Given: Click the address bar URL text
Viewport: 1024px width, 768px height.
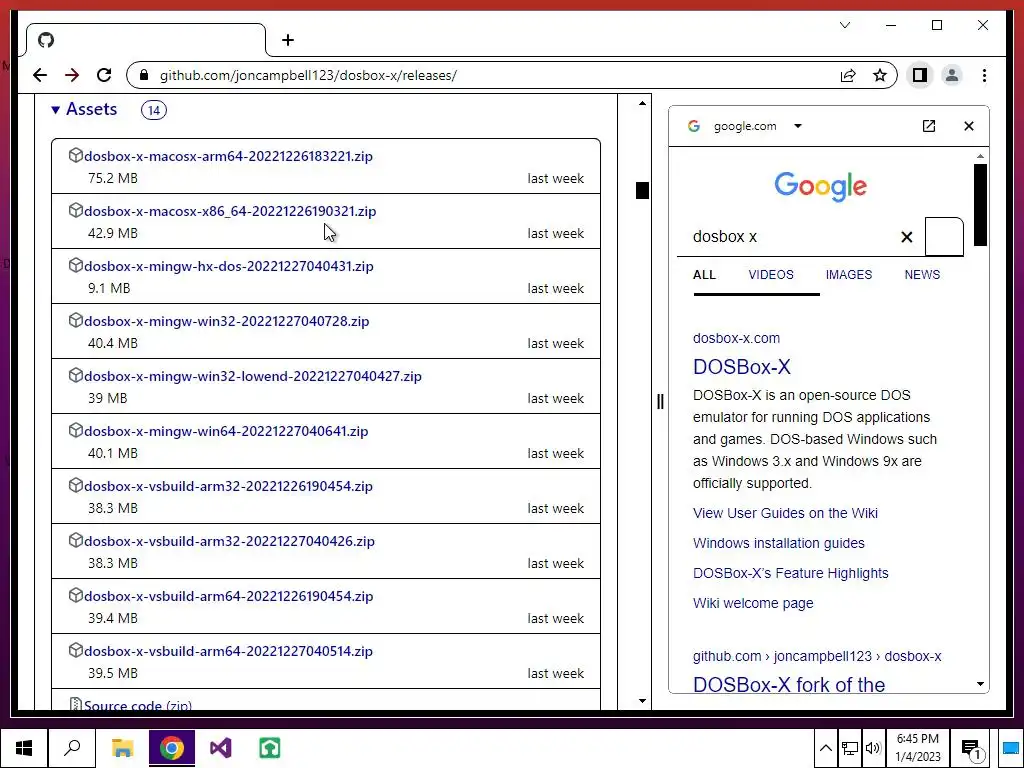Looking at the screenshot, I should [x=308, y=76].
